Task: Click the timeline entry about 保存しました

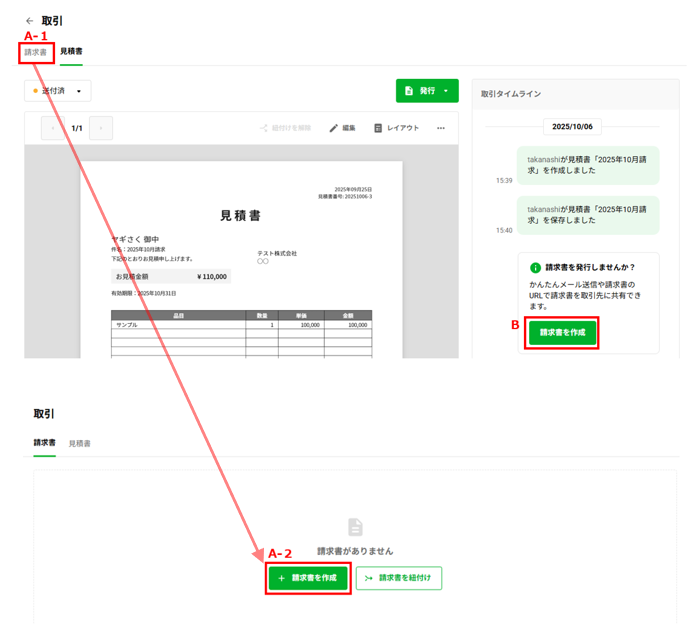Action: (x=588, y=215)
